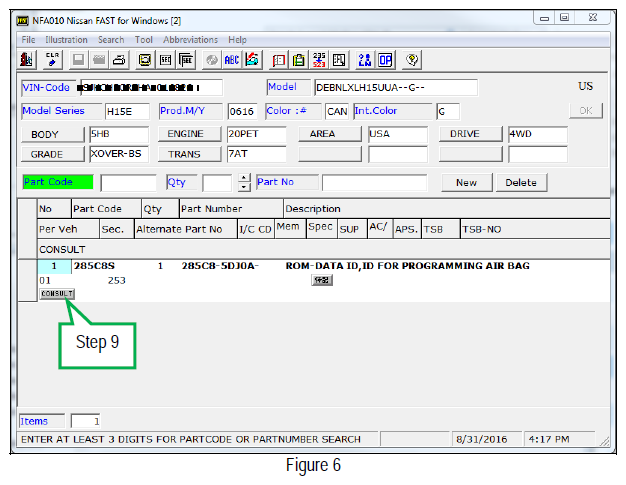Screen dimensions: 626x485
Task: Click the BODY button
Action: coord(53,135)
